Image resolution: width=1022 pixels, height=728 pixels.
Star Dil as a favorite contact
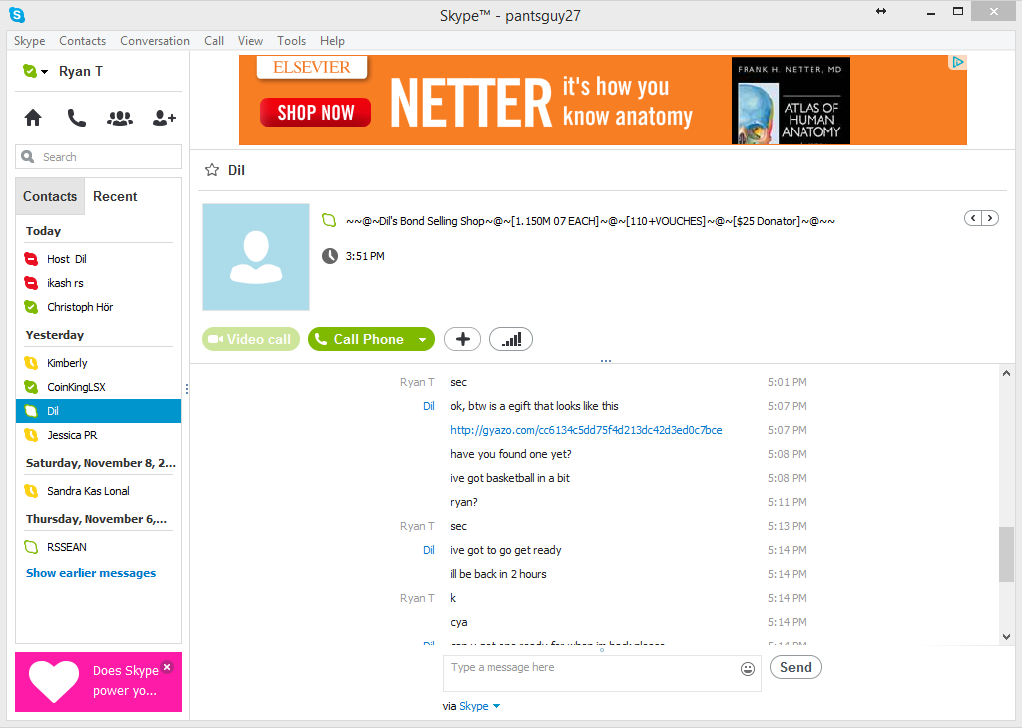(x=212, y=170)
